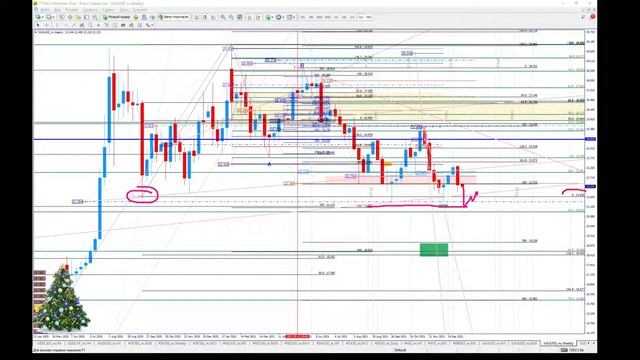Image resolution: width=640 pixels, height=360 pixels.
Task: Select the M5 timeframe button
Action: (311, 17)
